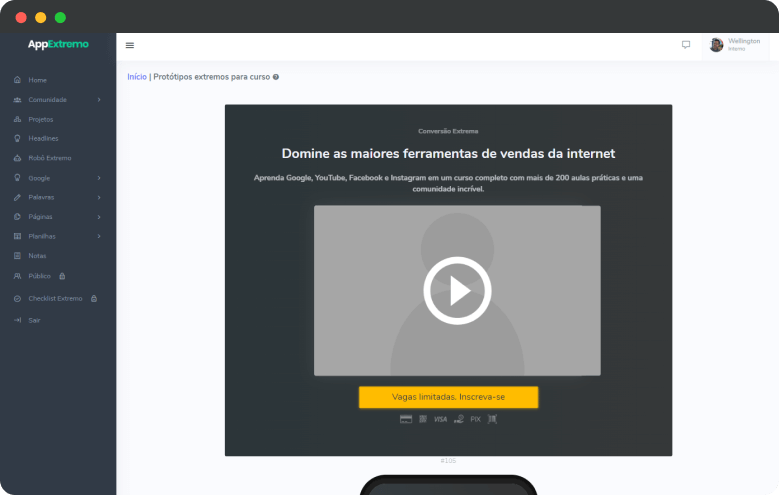
Task: Open the Checklist Extremo menu item
Action: [x=55, y=298]
